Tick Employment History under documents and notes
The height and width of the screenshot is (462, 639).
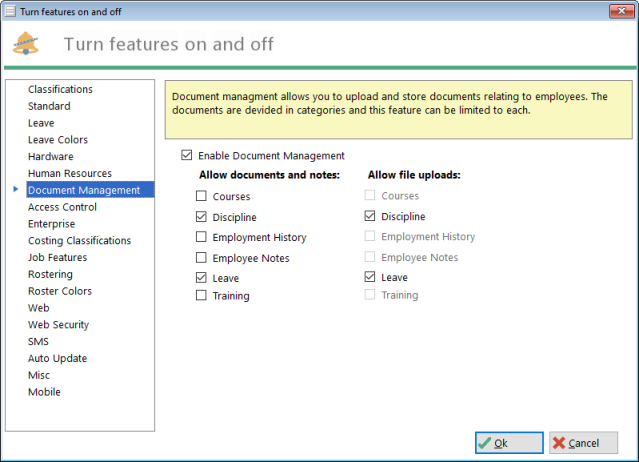201,237
